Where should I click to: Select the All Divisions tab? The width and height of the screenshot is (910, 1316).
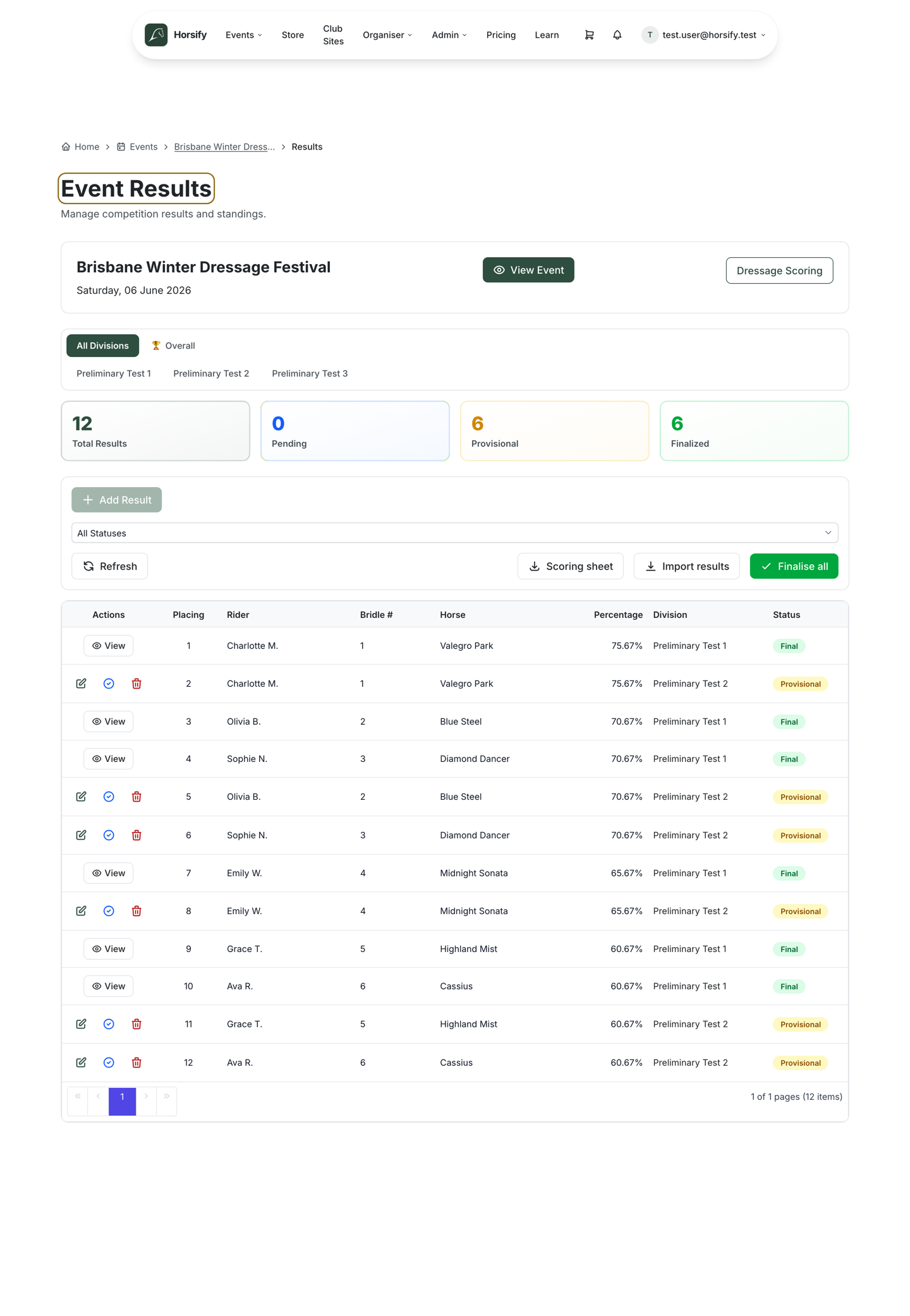click(102, 346)
